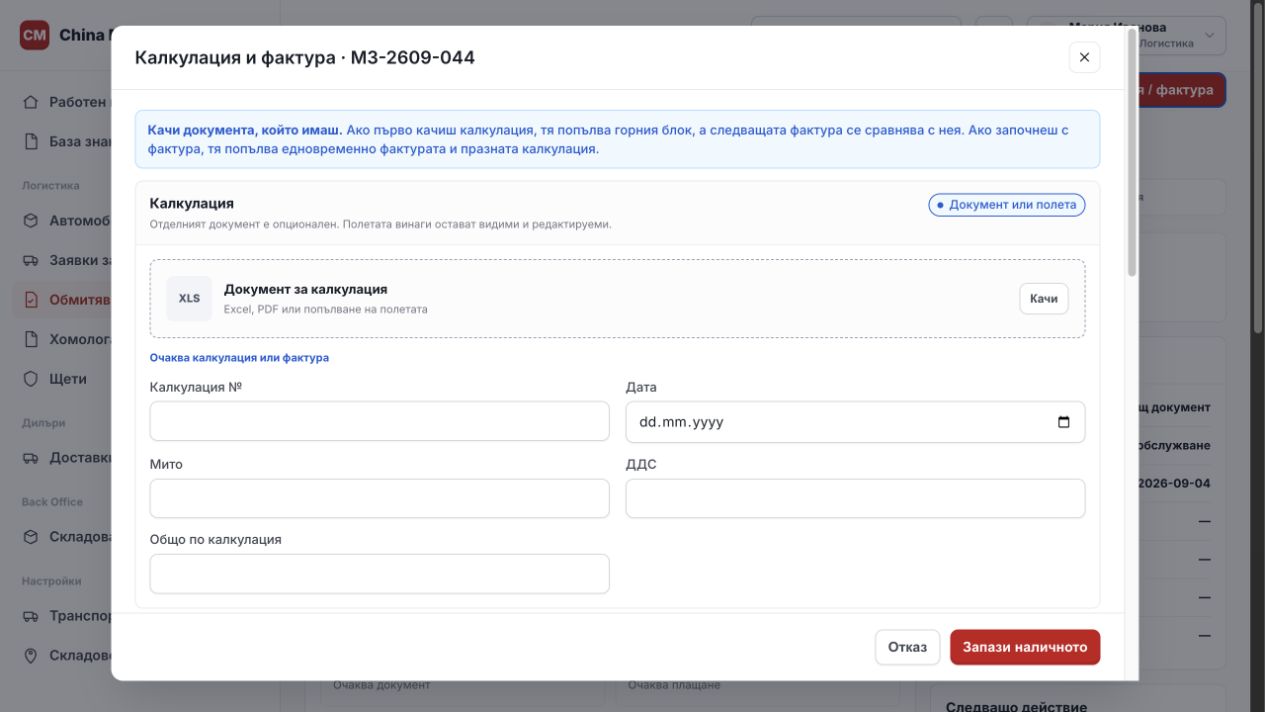1265x712 pixels.
Task: Click into the Дата date field
Action: coord(855,422)
